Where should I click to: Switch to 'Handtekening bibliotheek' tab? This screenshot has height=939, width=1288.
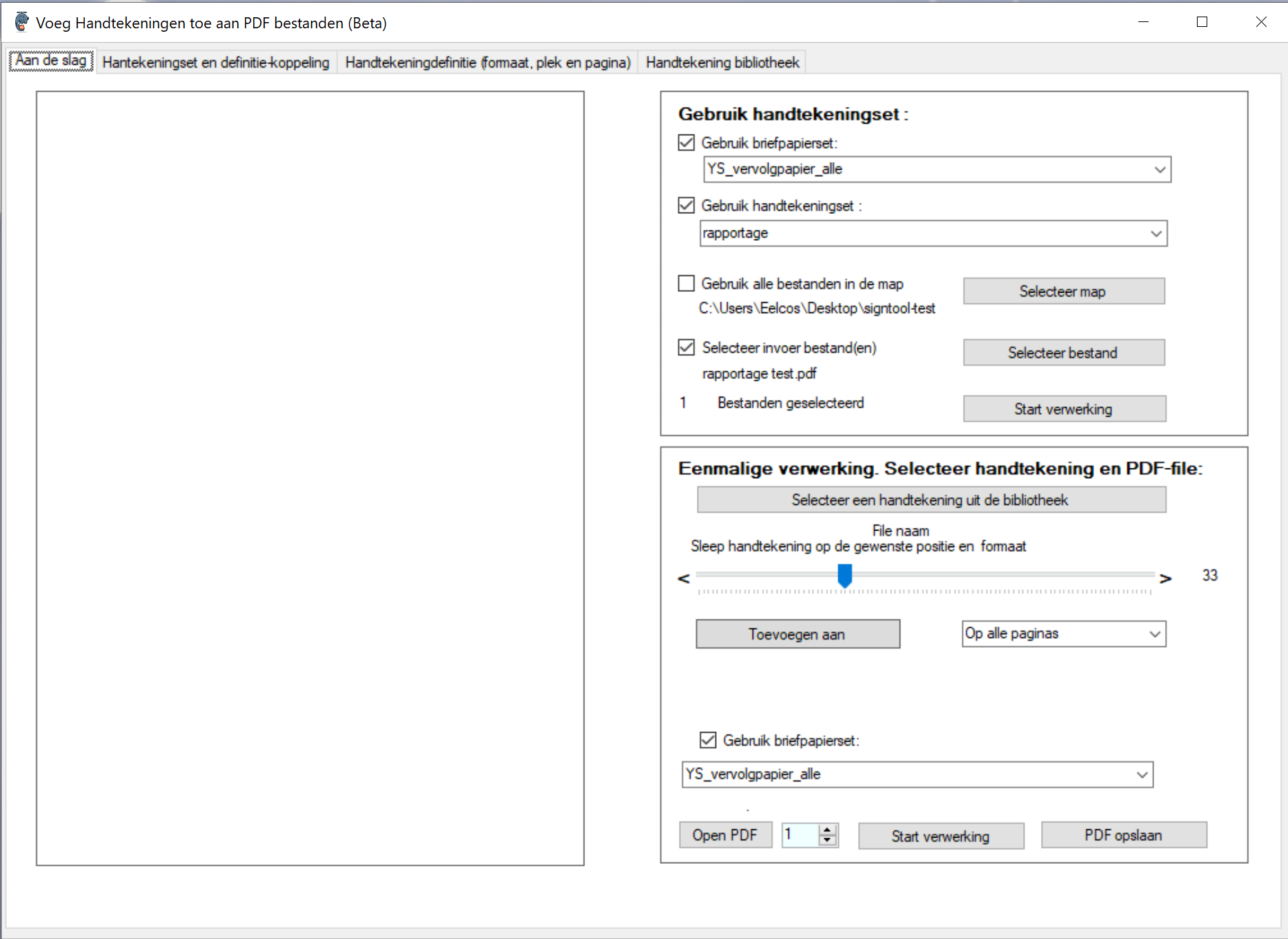pos(722,63)
